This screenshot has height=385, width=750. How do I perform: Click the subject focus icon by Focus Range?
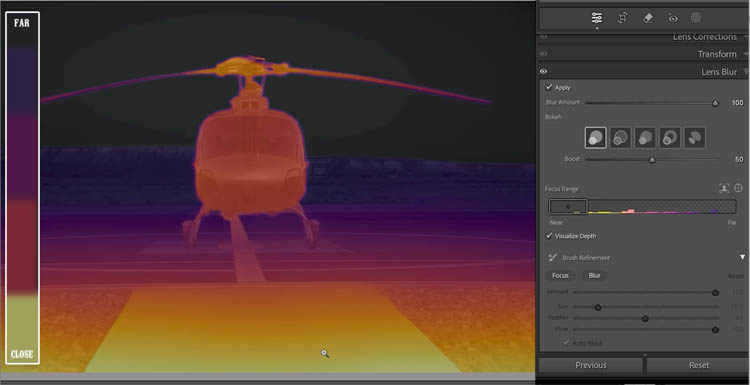point(724,188)
